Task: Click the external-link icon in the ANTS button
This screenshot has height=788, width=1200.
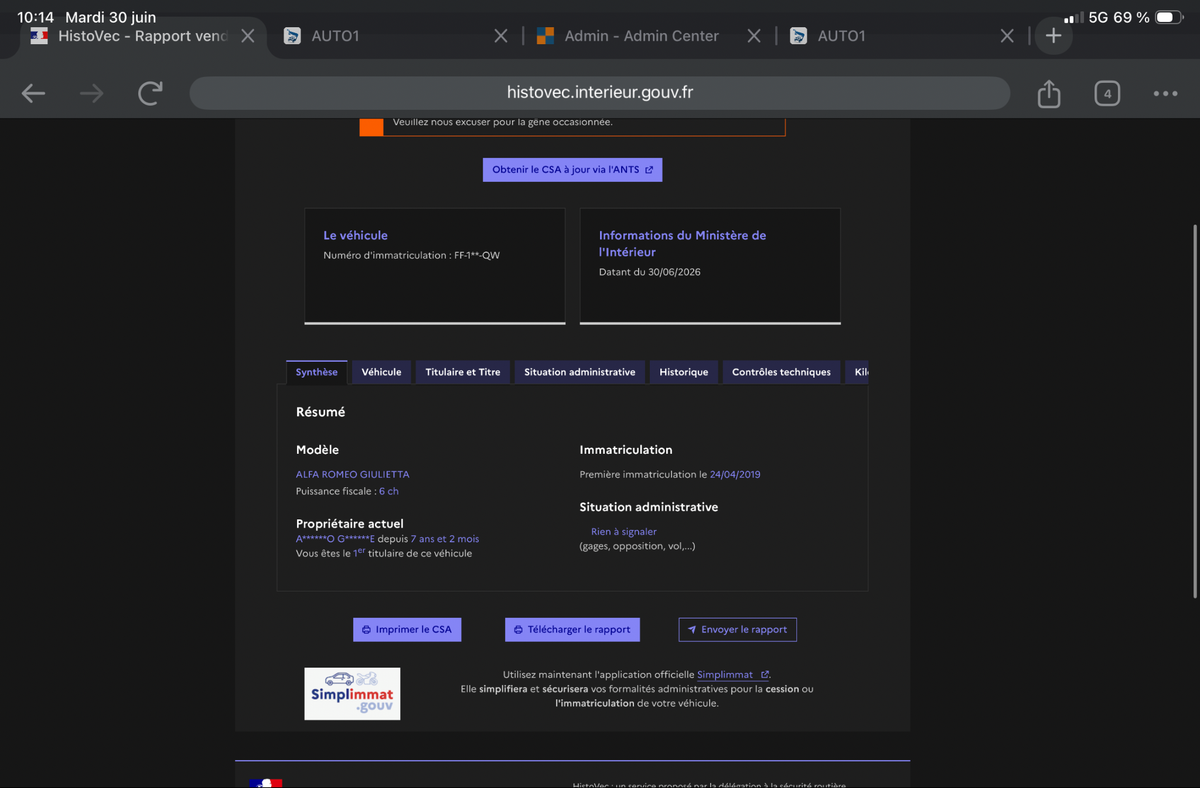Action: (x=649, y=170)
